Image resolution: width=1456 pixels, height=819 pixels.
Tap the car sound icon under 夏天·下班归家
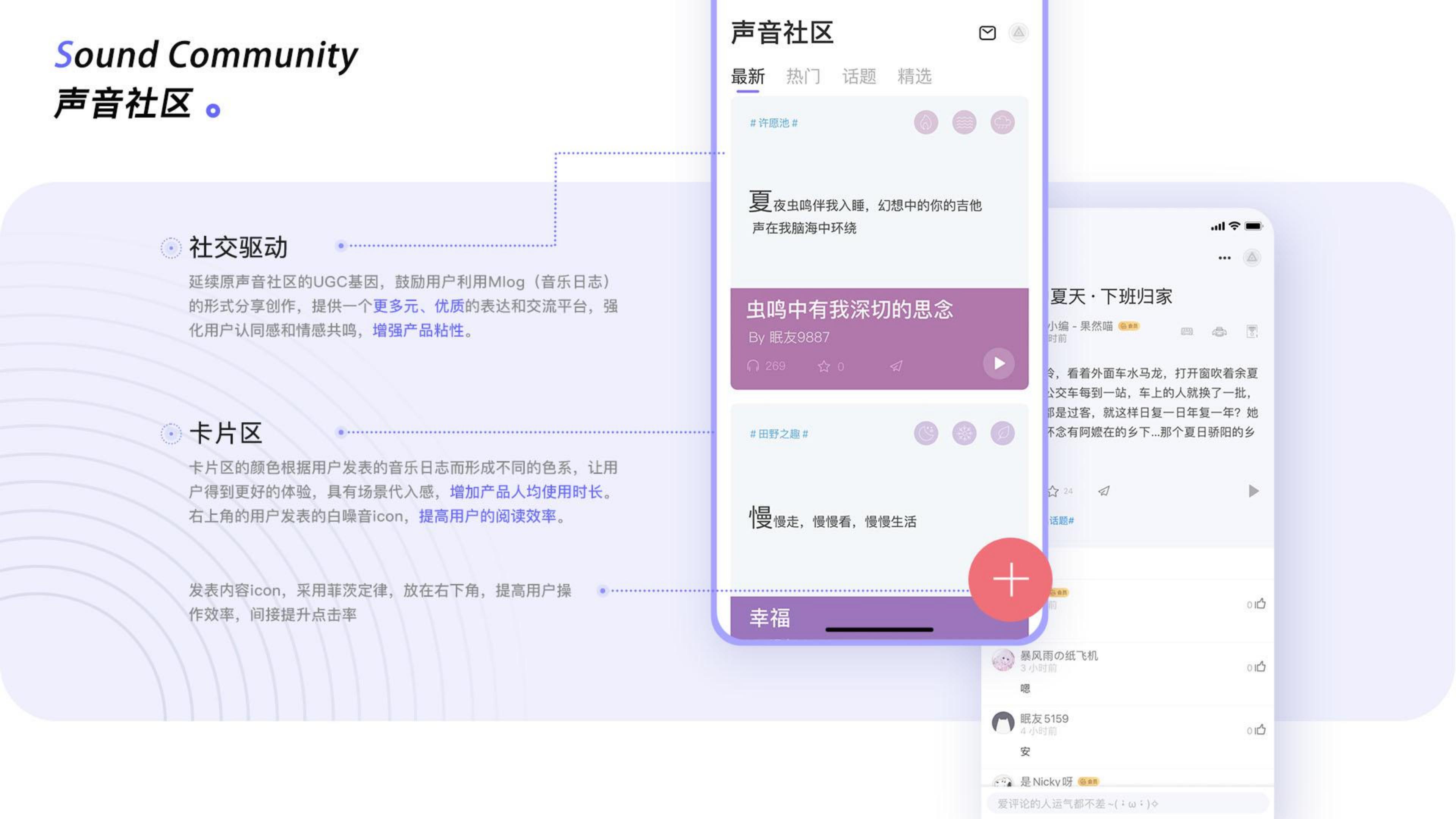tap(1219, 331)
